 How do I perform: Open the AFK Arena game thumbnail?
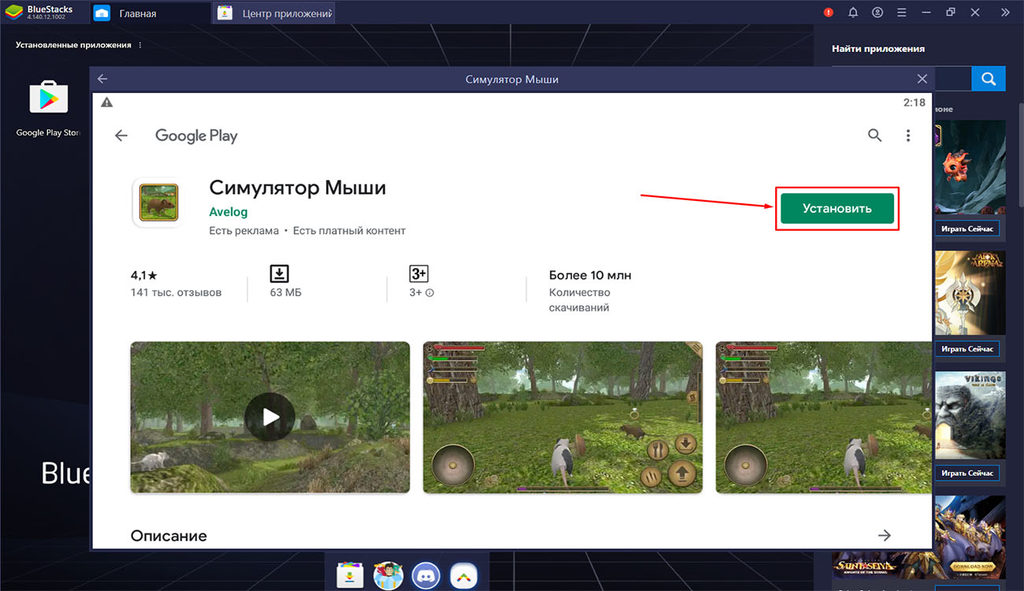pos(970,293)
